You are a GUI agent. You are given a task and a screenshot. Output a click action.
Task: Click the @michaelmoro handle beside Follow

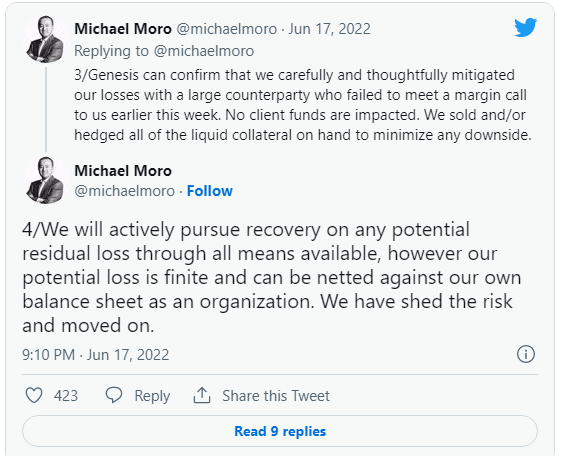coord(124,191)
